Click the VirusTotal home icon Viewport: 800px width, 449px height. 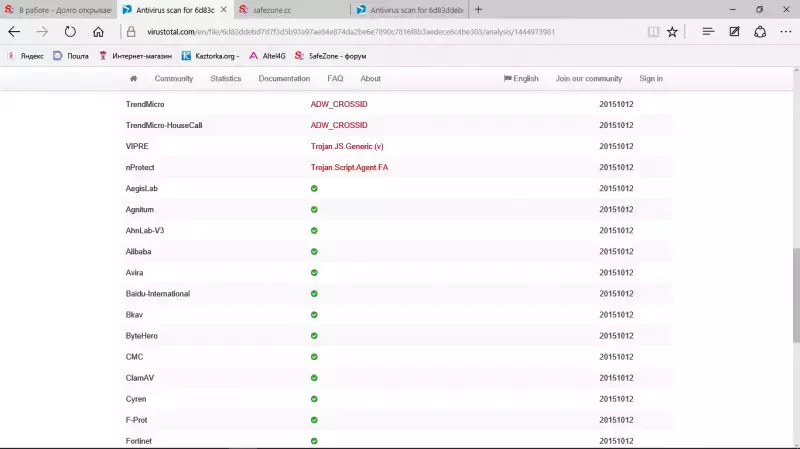[x=133, y=79]
